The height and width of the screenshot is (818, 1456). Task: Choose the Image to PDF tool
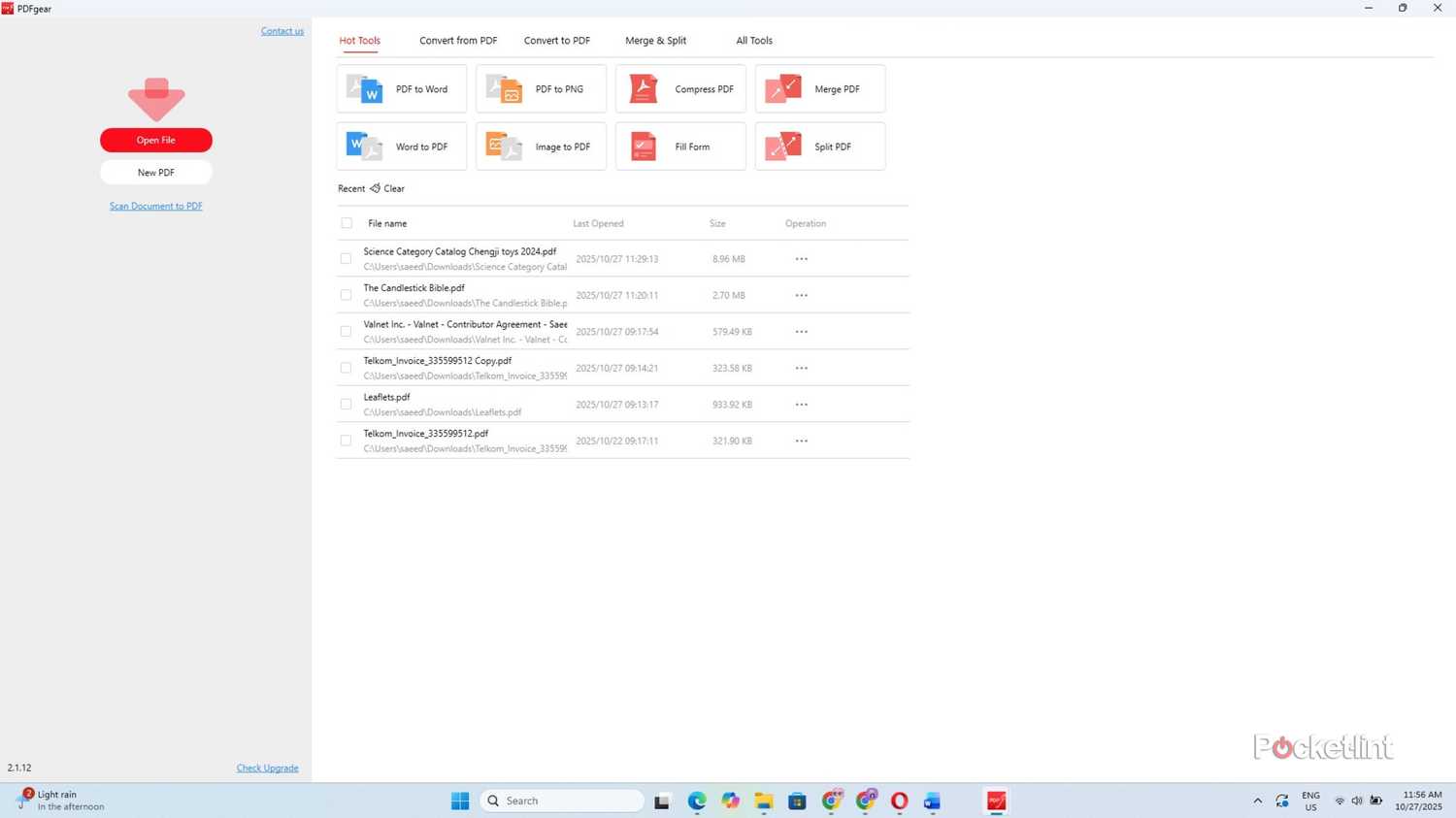click(x=541, y=147)
